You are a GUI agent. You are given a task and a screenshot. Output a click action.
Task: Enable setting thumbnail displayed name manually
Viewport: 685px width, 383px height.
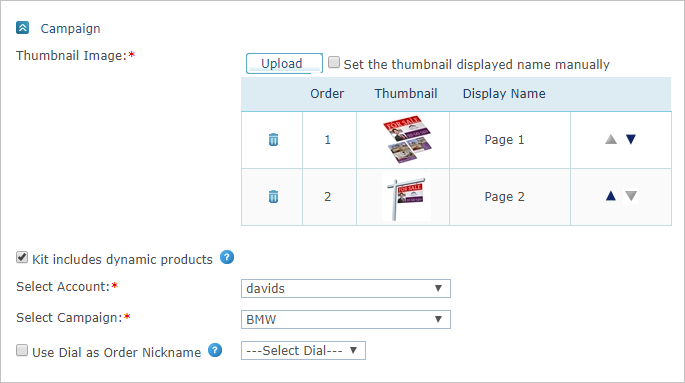pos(334,62)
